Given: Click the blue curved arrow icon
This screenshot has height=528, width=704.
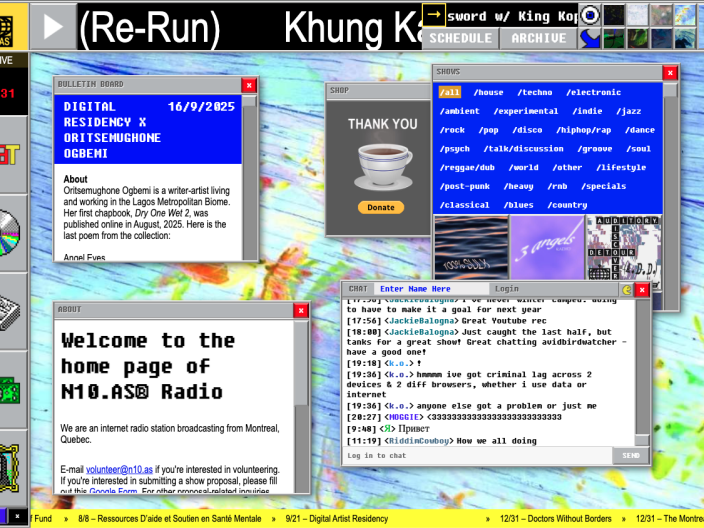Looking at the screenshot, I should coord(590,39).
